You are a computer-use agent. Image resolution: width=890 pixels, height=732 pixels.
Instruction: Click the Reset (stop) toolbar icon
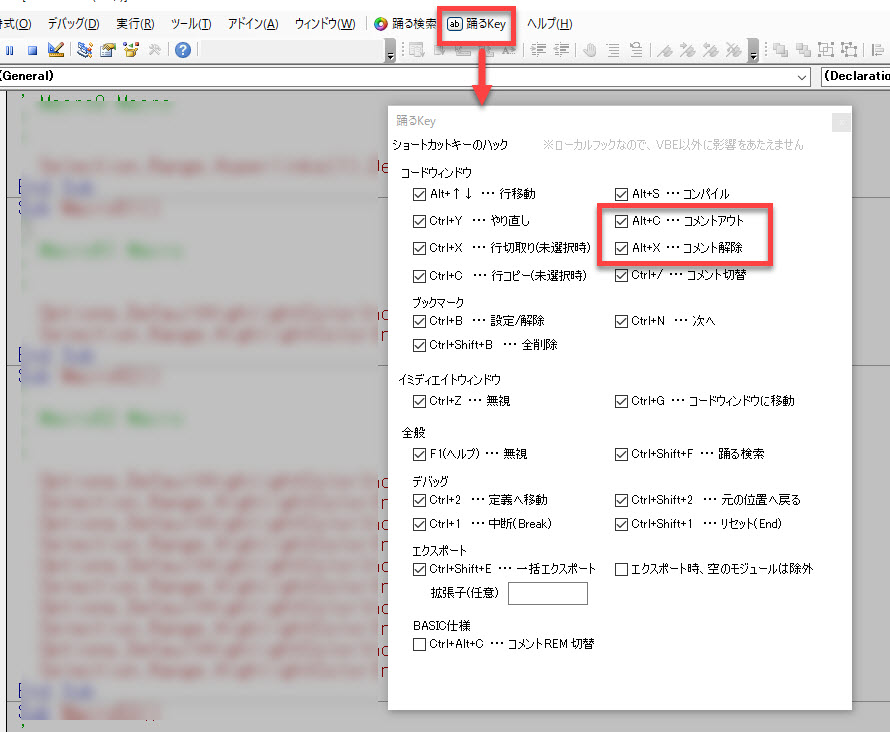click(32, 50)
